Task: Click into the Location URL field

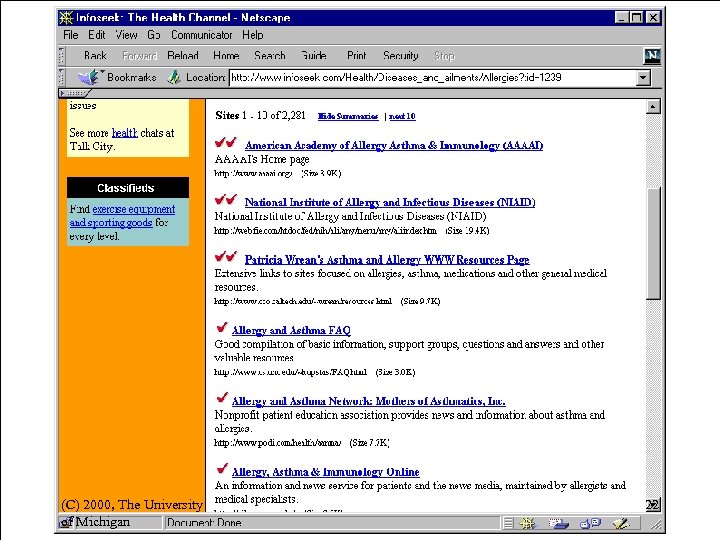Action: [x=433, y=77]
